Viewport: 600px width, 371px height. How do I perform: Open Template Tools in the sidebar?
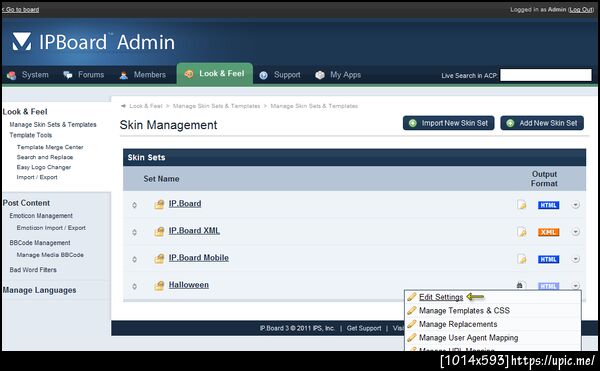click(x=31, y=135)
